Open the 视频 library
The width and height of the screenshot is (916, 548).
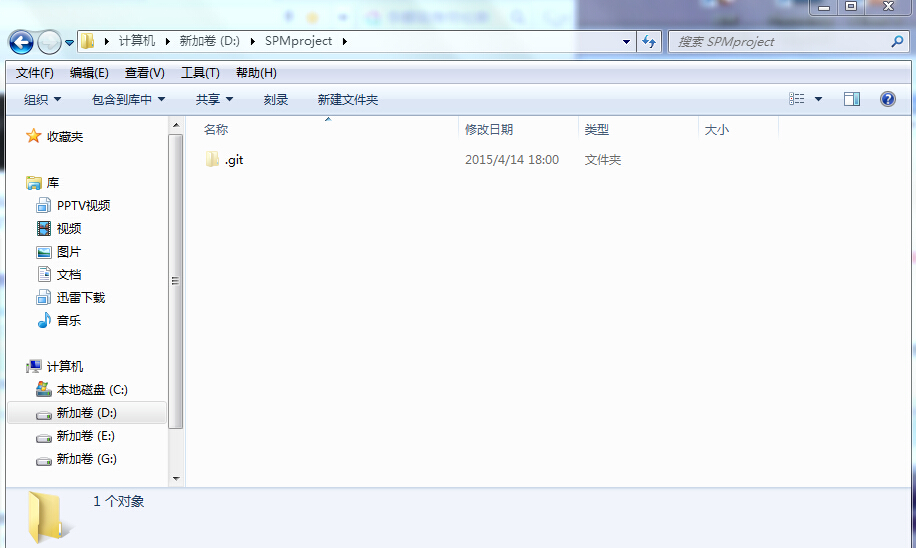69,228
